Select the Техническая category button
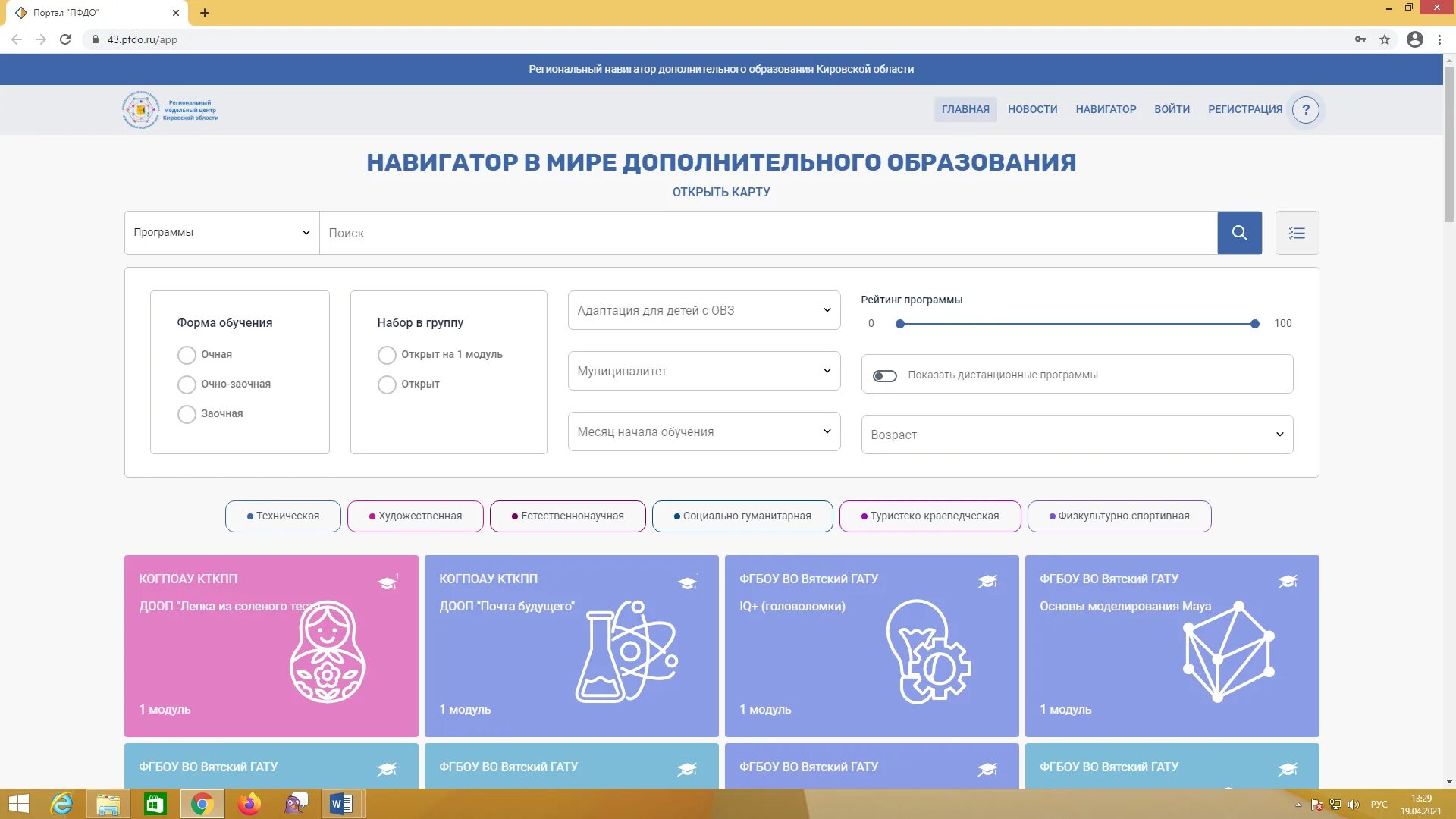 click(x=283, y=516)
